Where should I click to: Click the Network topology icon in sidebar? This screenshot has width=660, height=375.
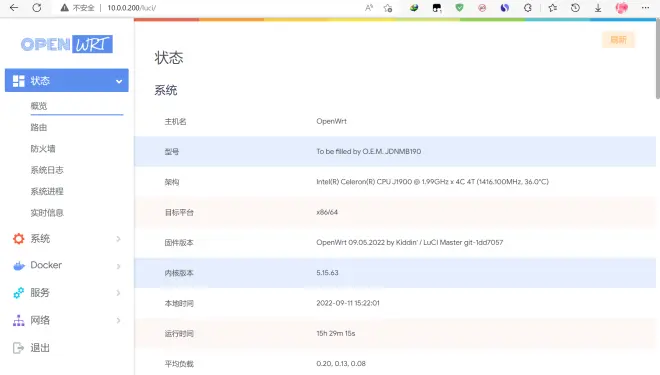point(19,320)
